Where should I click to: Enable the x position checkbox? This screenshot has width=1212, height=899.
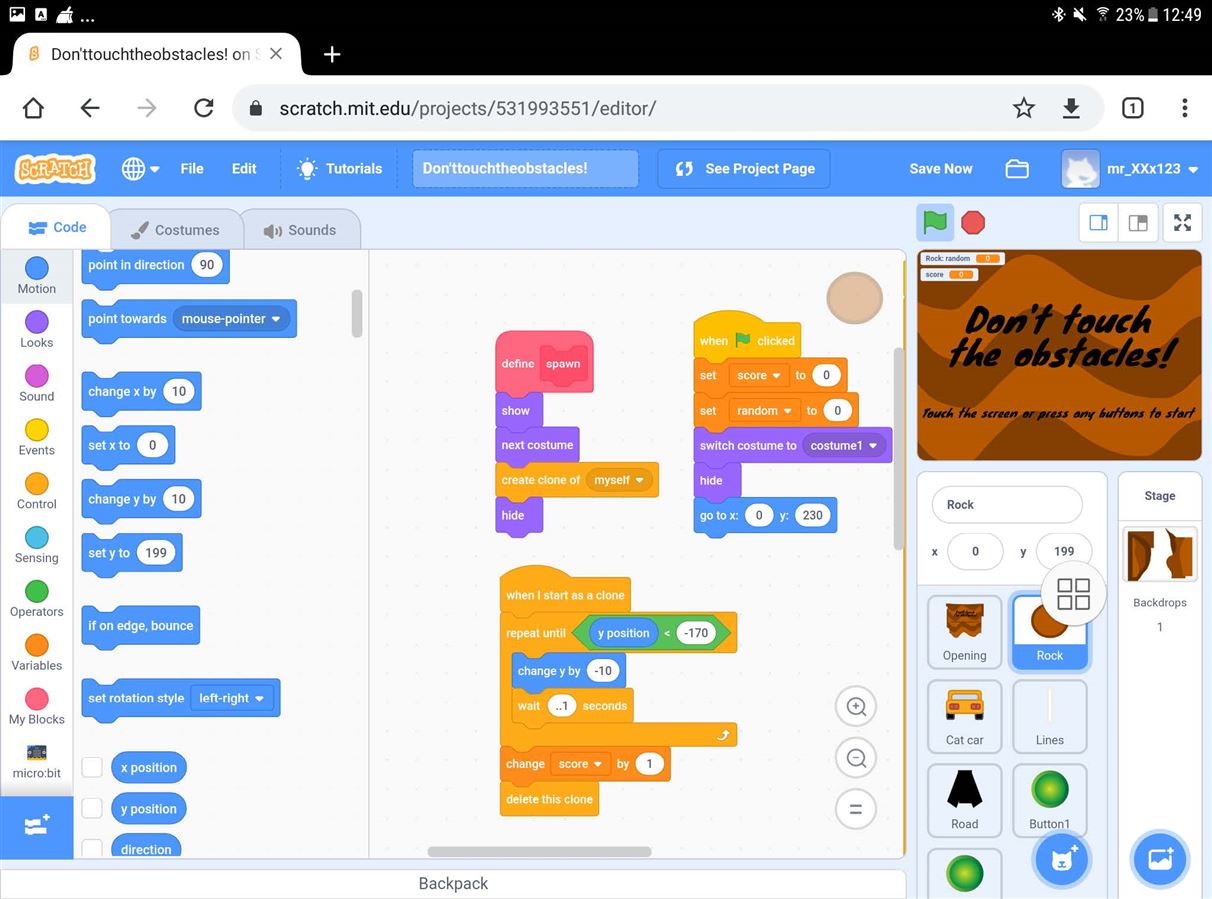tap(92, 767)
